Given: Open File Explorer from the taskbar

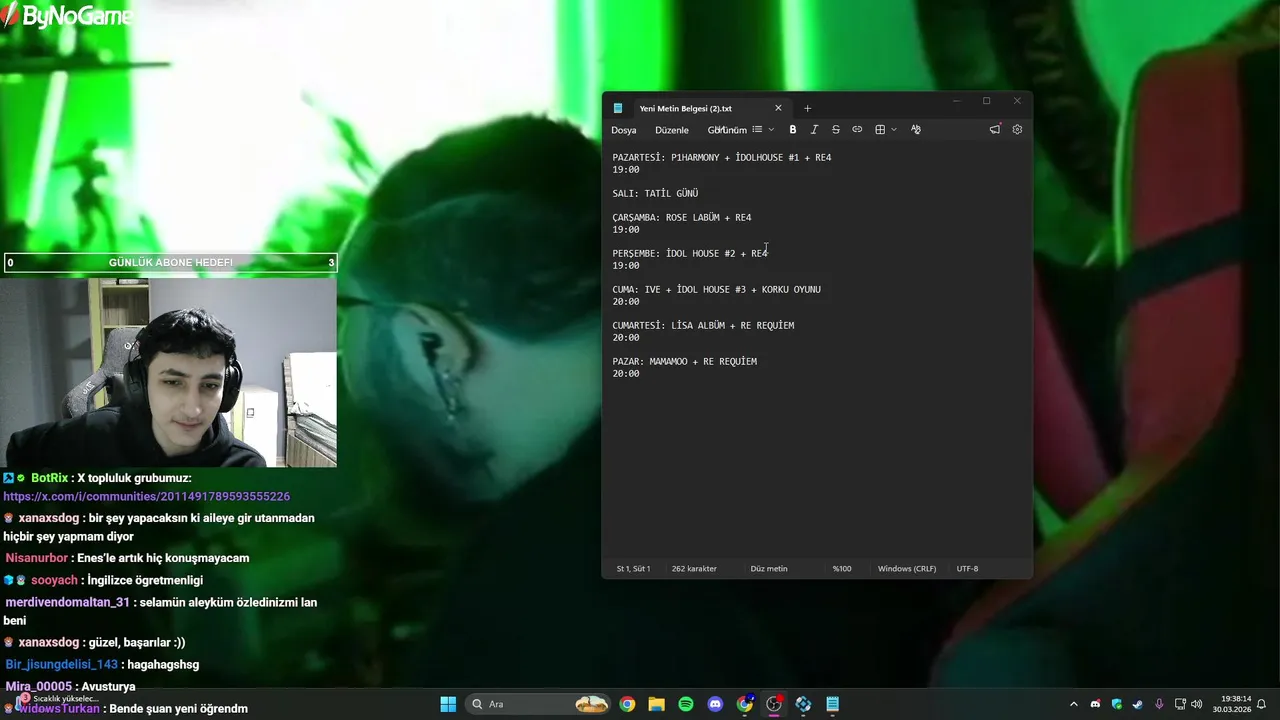Looking at the screenshot, I should click(x=656, y=704).
